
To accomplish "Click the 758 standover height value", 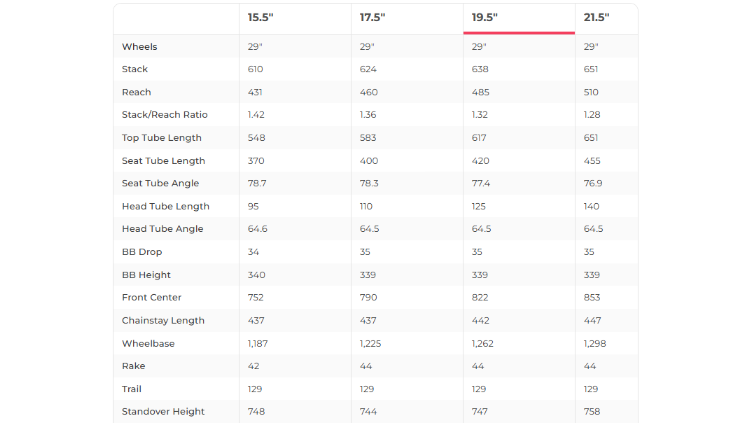I will click(593, 411).
